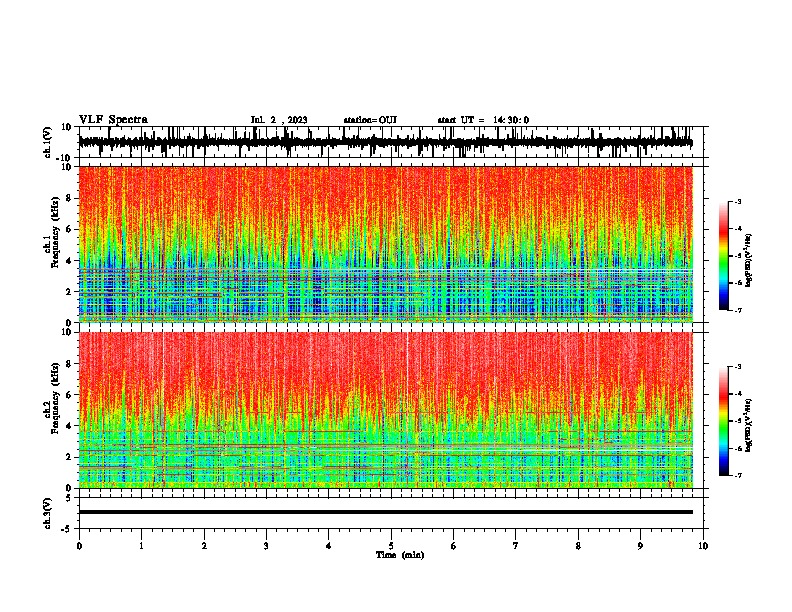Click the time axis tick label '7'
792x612 pixels.
point(516,546)
